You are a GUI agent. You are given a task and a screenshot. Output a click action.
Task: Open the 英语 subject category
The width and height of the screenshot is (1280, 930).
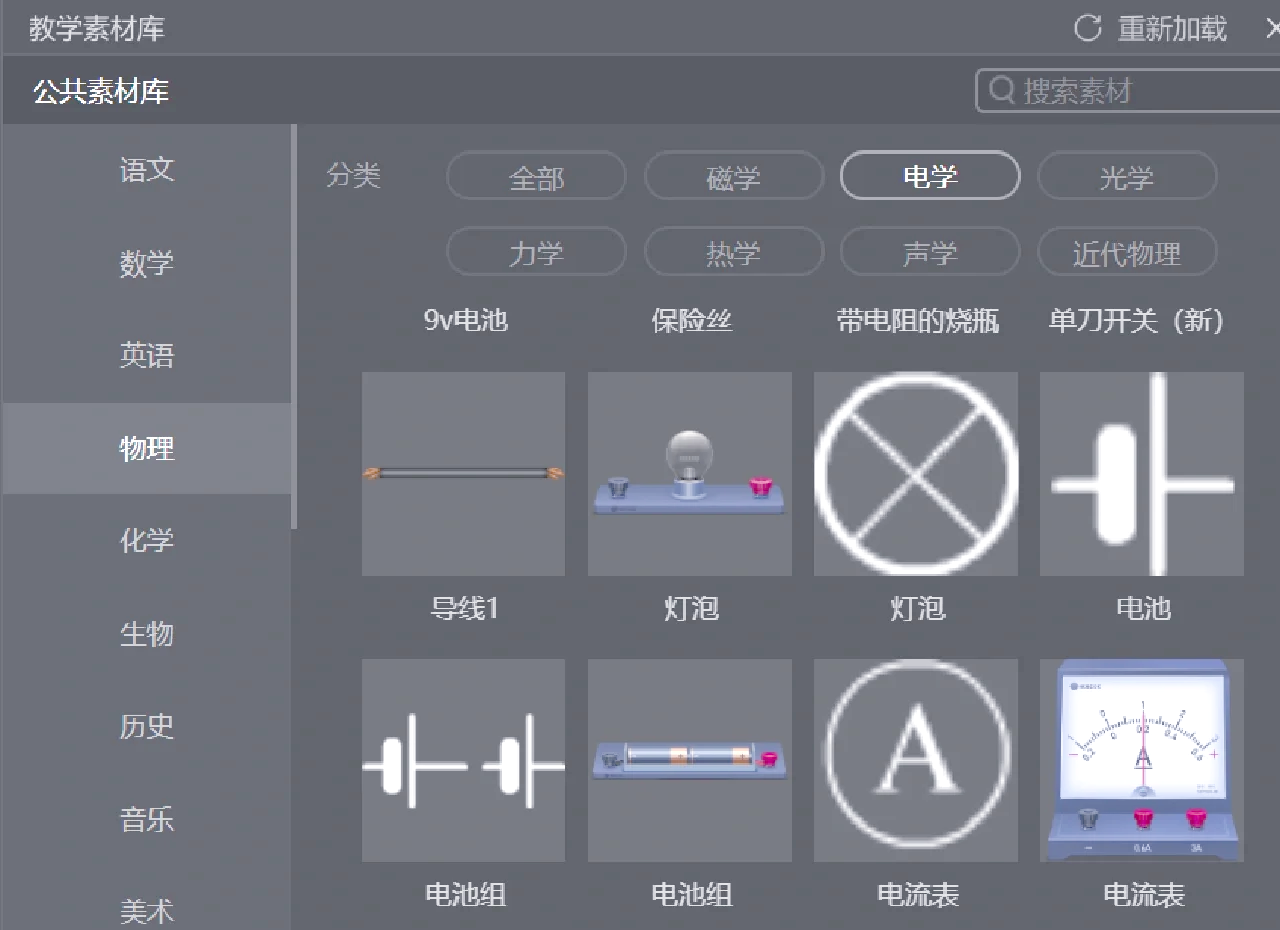147,355
